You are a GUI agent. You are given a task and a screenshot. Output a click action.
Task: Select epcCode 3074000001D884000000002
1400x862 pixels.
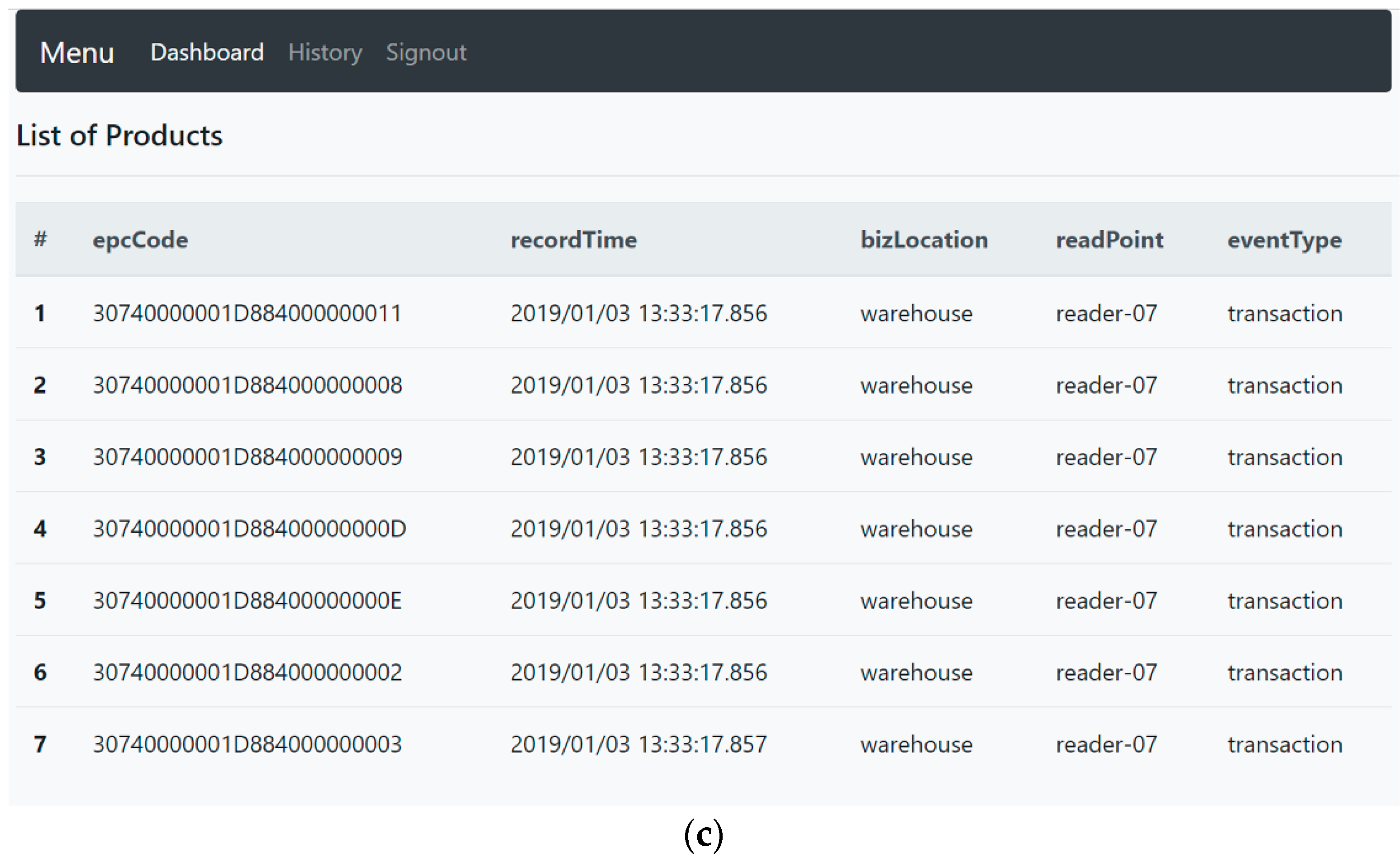pyautogui.click(x=248, y=672)
